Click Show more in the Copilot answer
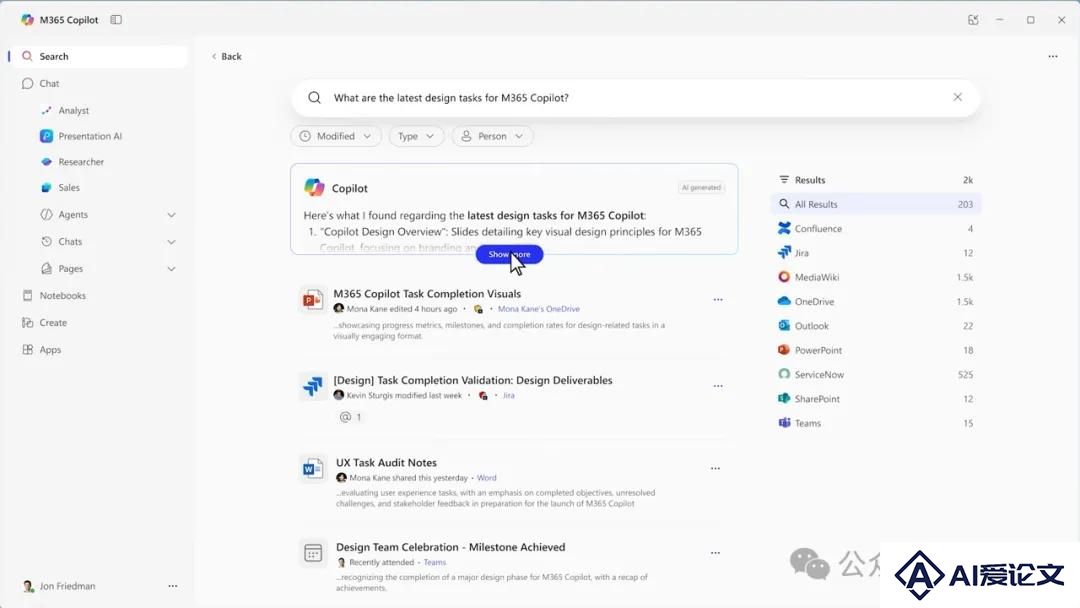Viewport: 1080px width, 608px height. [509, 254]
